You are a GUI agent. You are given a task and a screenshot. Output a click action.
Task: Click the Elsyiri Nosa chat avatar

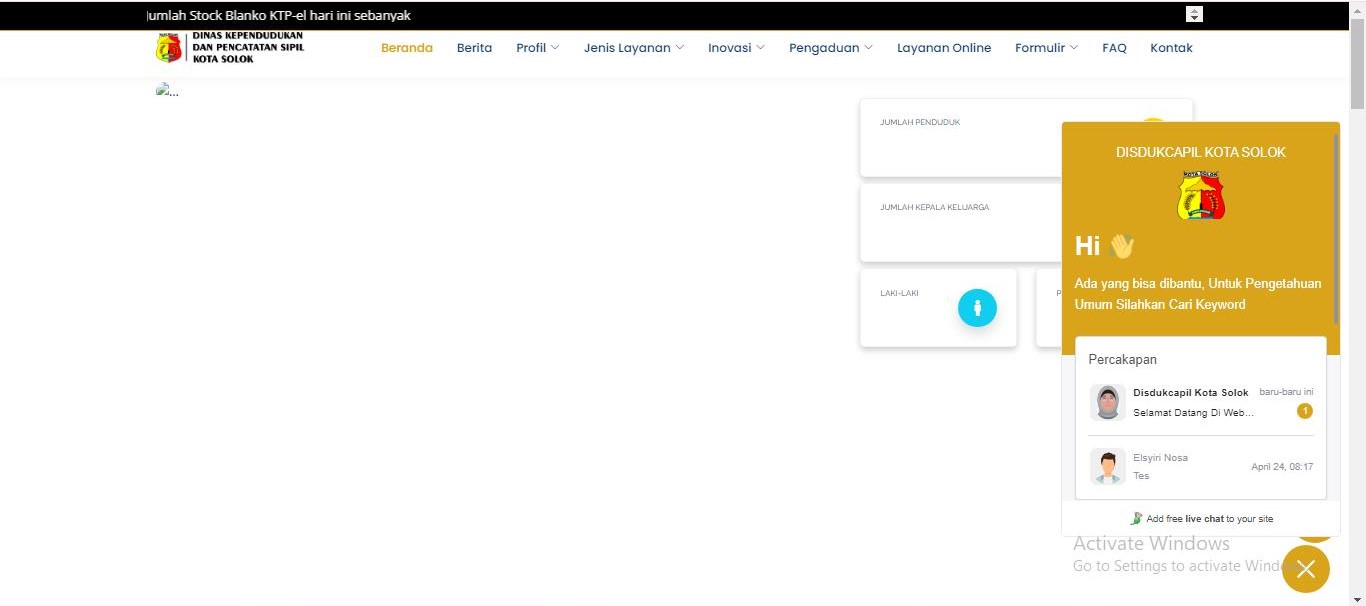(x=1107, y=466)
